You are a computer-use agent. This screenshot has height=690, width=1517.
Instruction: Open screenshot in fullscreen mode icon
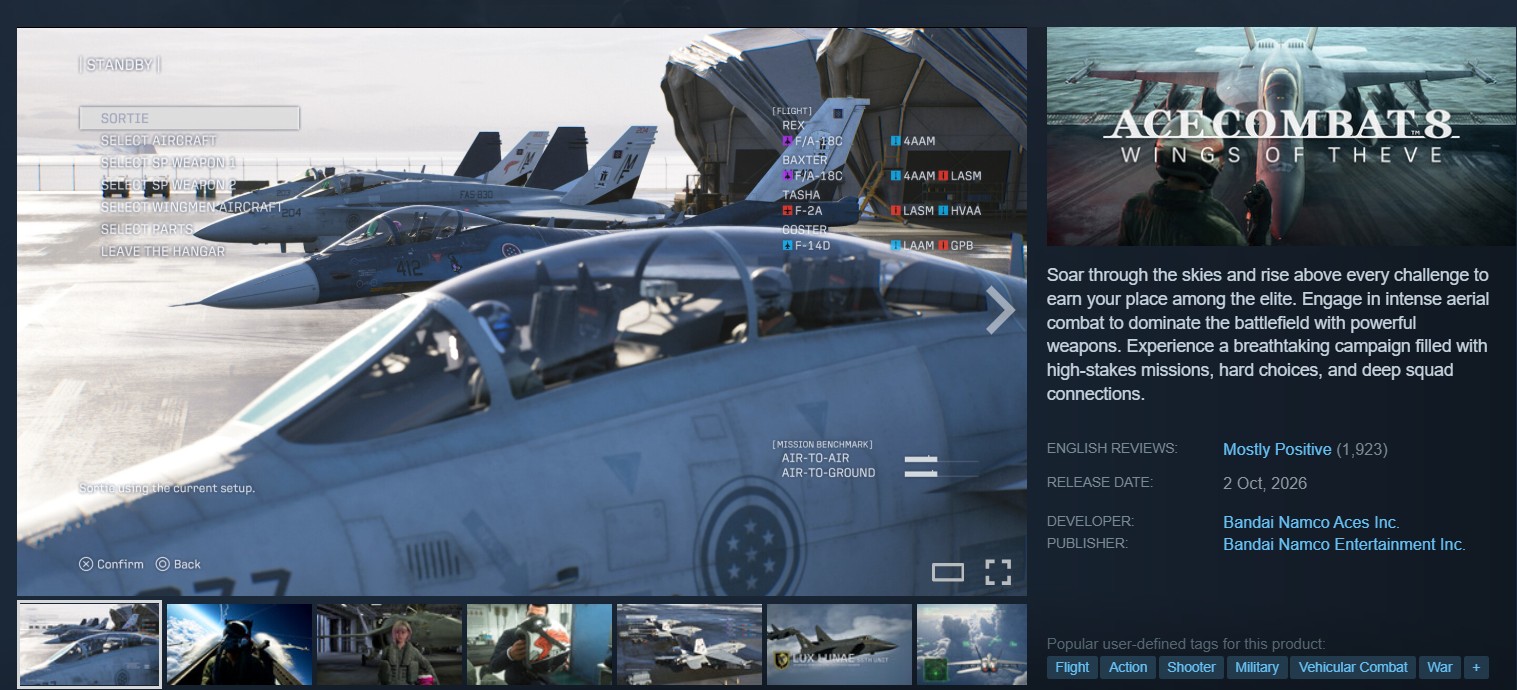coord(998,572)
